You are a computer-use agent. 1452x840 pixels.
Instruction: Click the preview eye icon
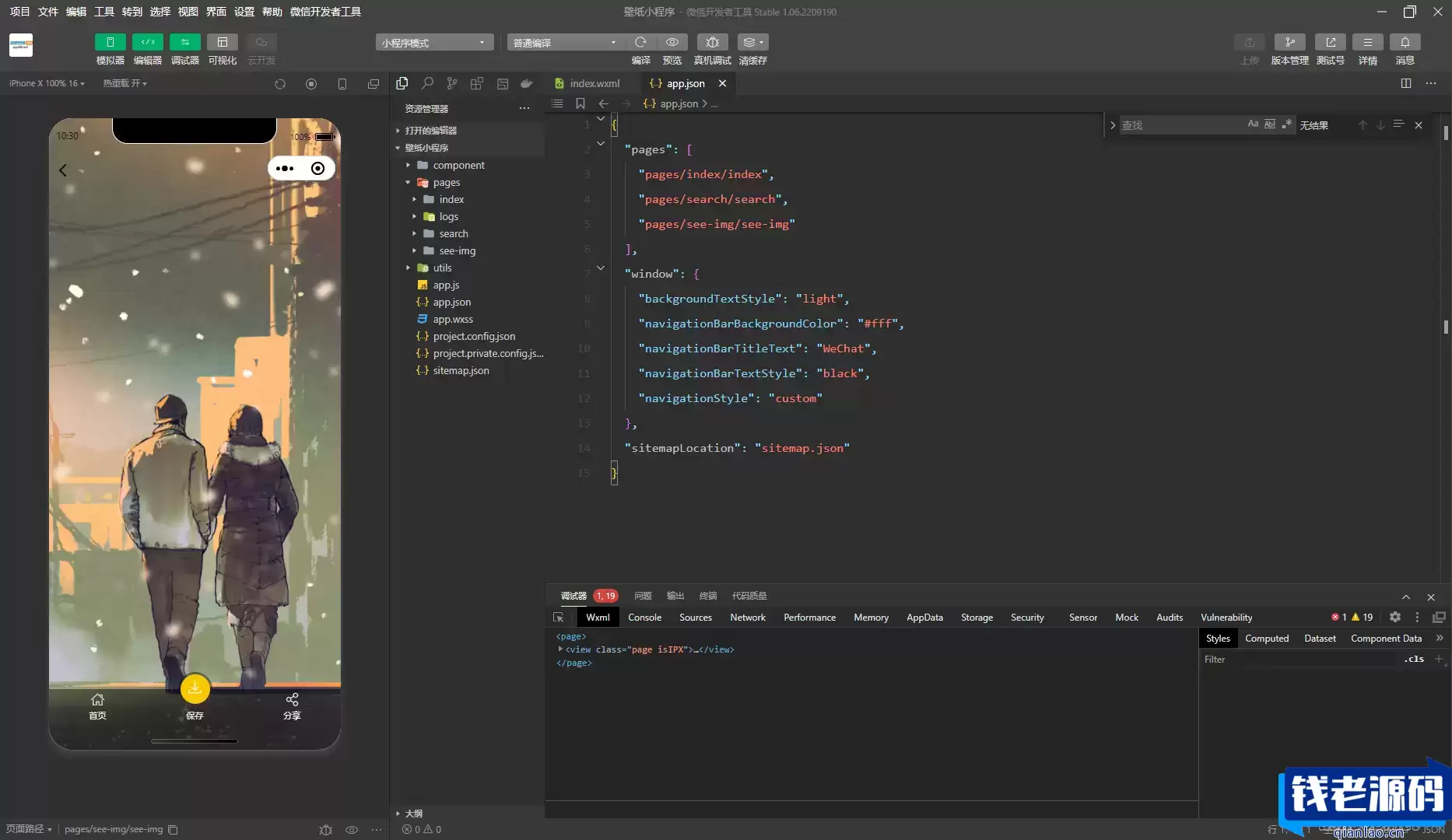coord(672,42)
